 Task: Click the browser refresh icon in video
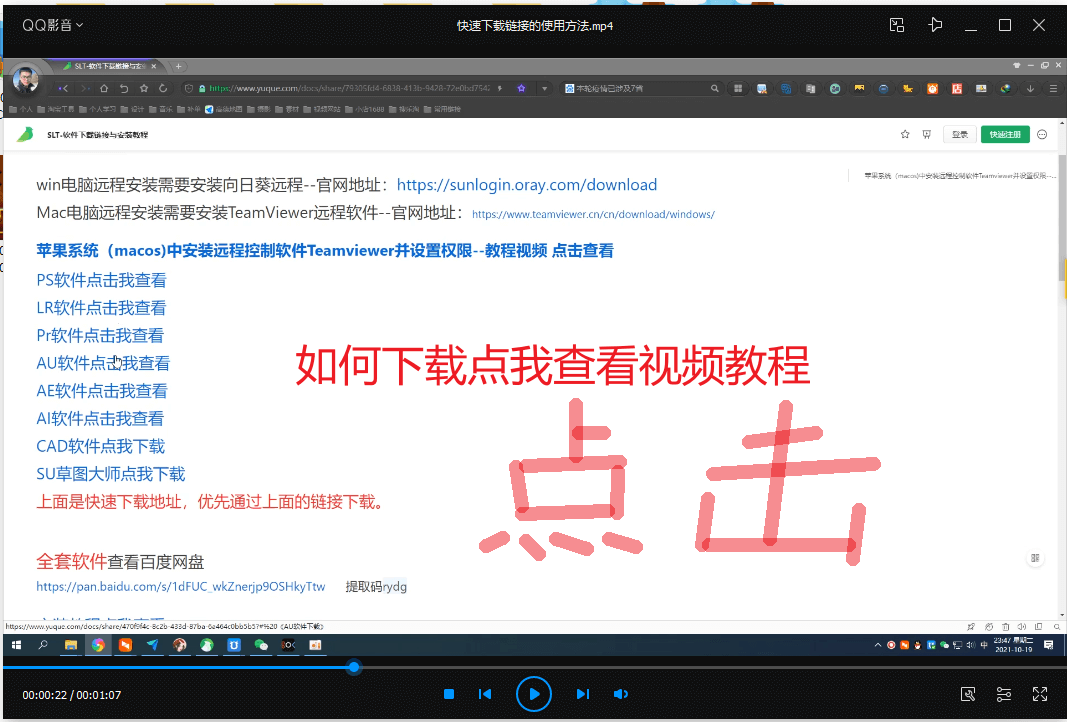(x=163, y=88)
